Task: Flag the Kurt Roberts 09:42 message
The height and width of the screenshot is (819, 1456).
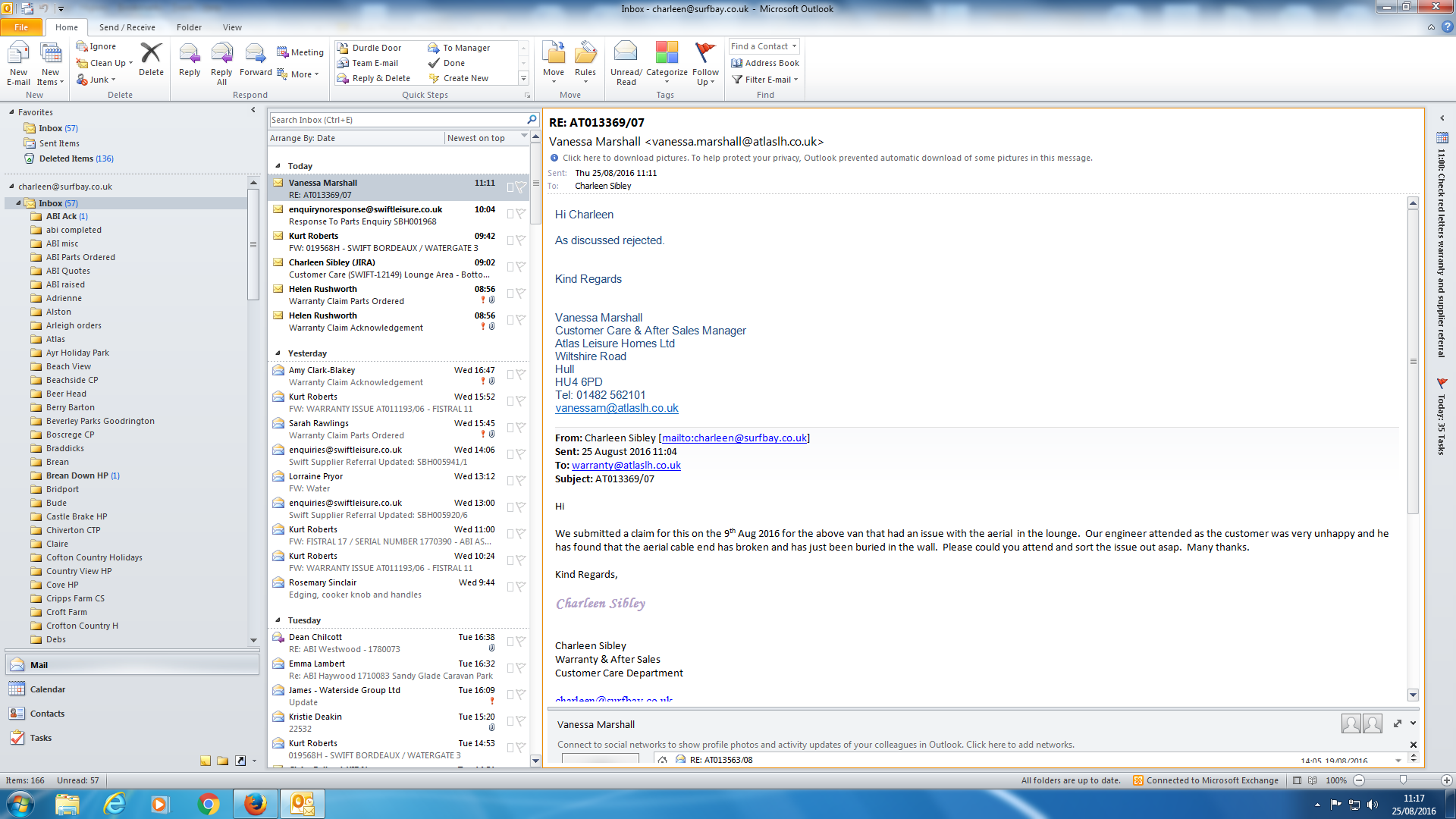Action: 521,240
